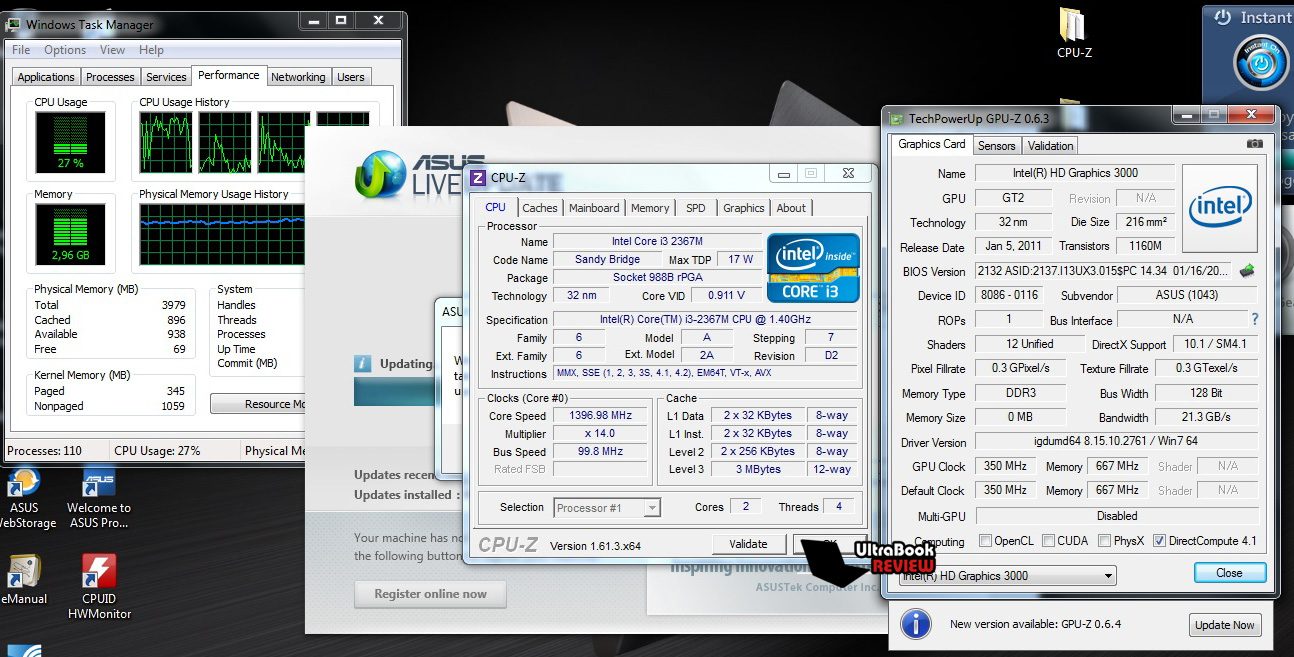Click the CPU-Z title bar icon
The height and width of the screenshot is (657, 1294).
(478, 178)
